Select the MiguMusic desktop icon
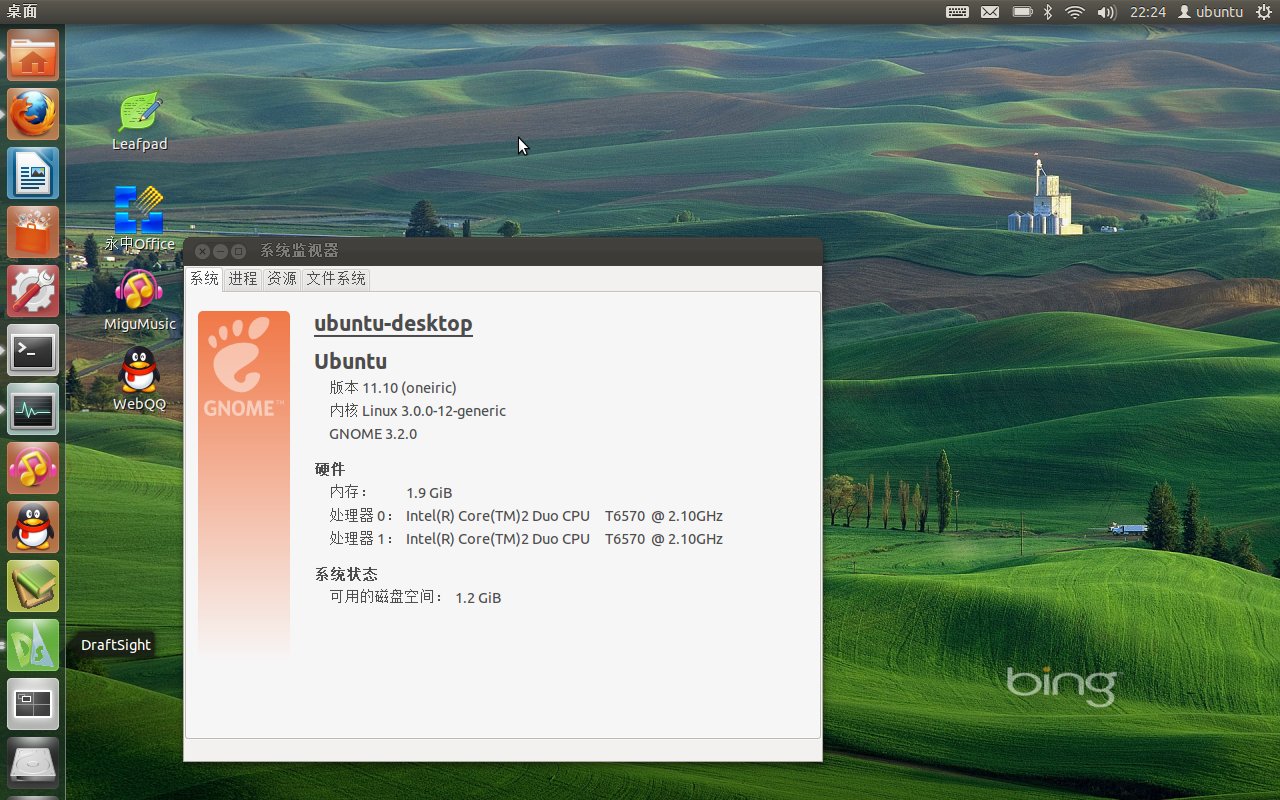 [x=140, y=300]
